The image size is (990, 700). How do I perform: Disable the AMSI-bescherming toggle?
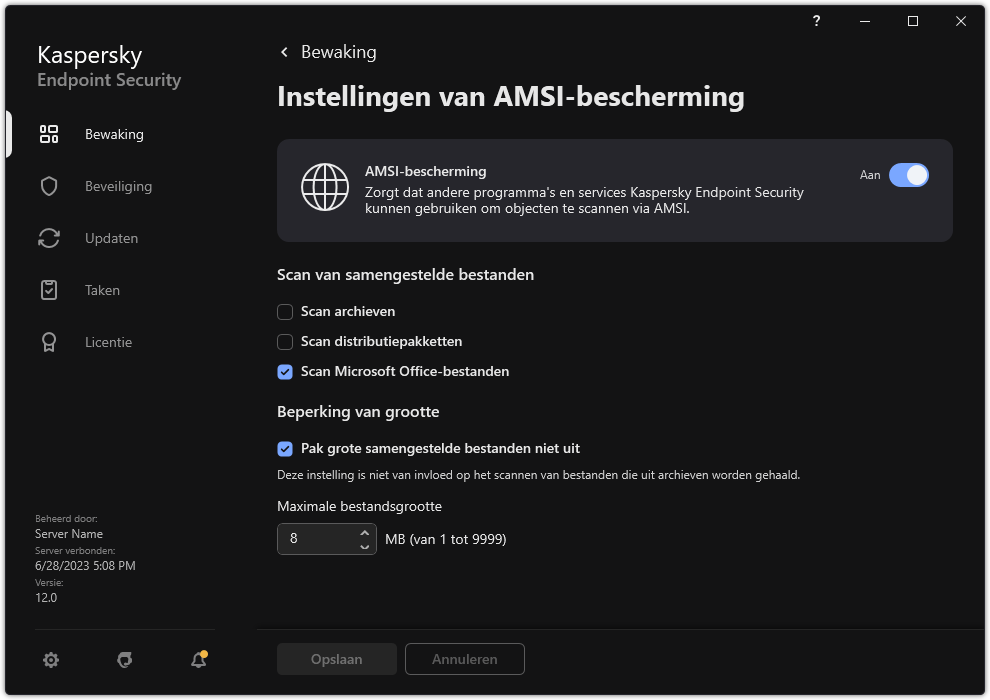click(x=909, y=175)
